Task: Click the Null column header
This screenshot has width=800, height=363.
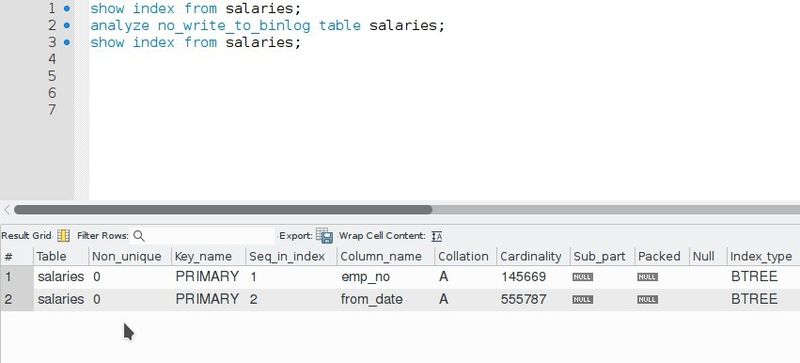Action: tap(708, 256)
